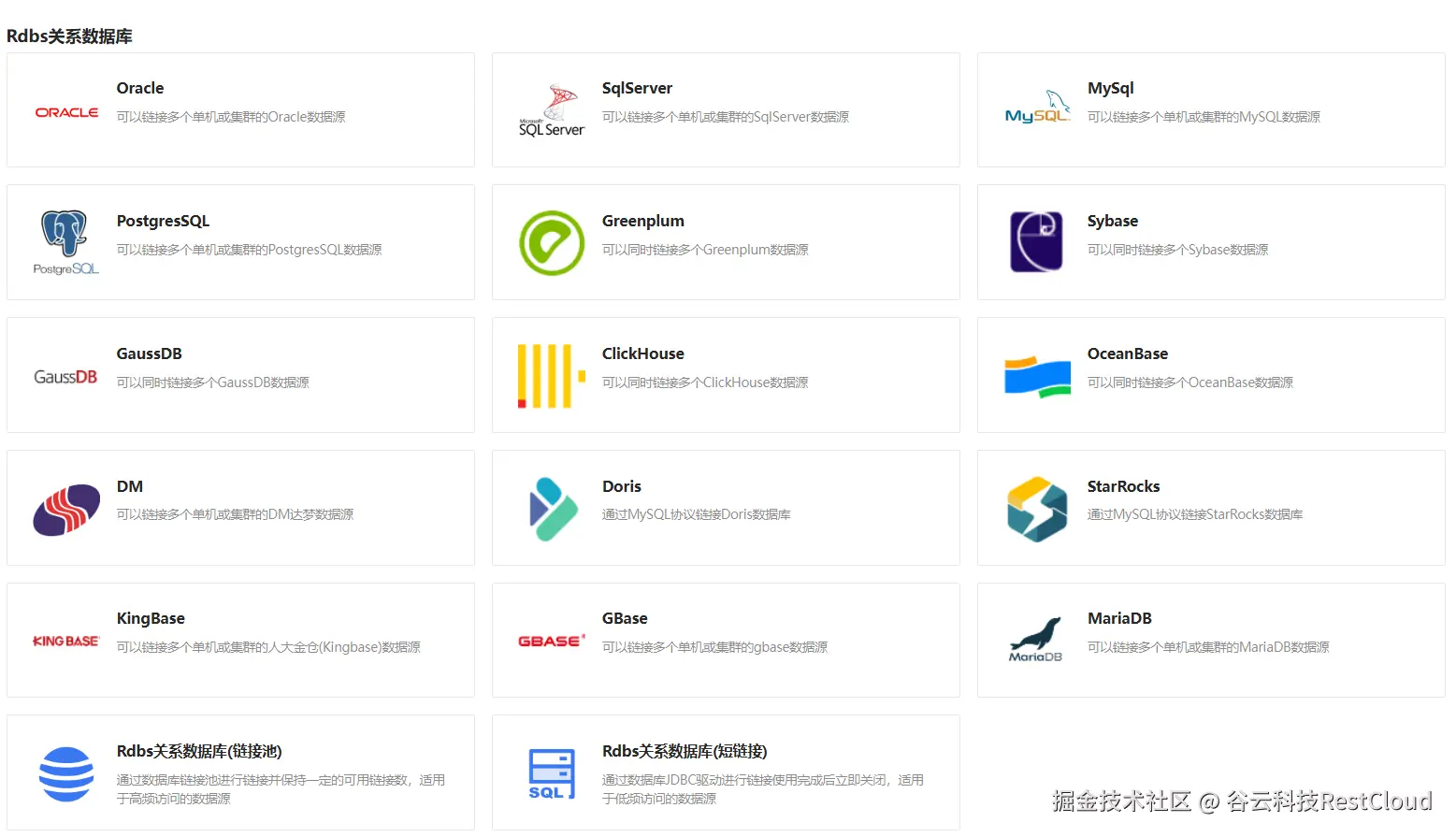This screenshot has width=1456, height=837.
Task: Click description 可以链接多个单机或集群的PostgresSQL数据源
Action: point(249,250)
